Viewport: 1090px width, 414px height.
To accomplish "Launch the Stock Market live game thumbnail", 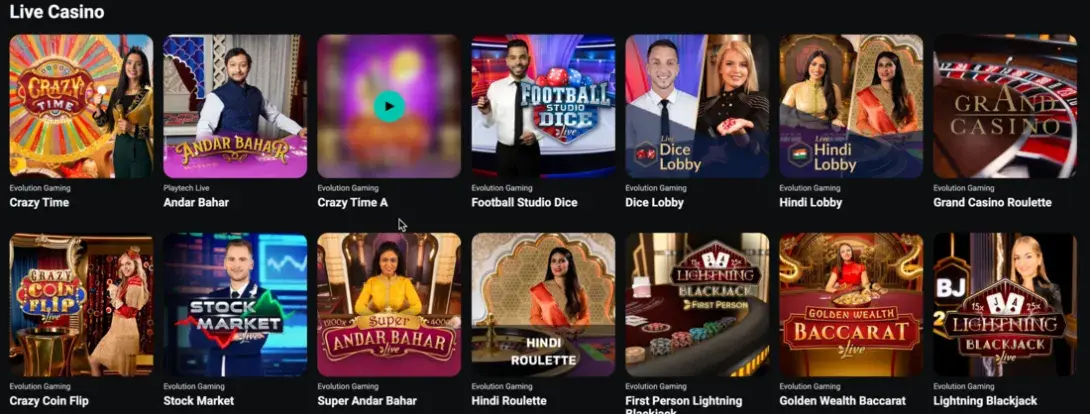I will pyautogui.click(x=235, y=304).
